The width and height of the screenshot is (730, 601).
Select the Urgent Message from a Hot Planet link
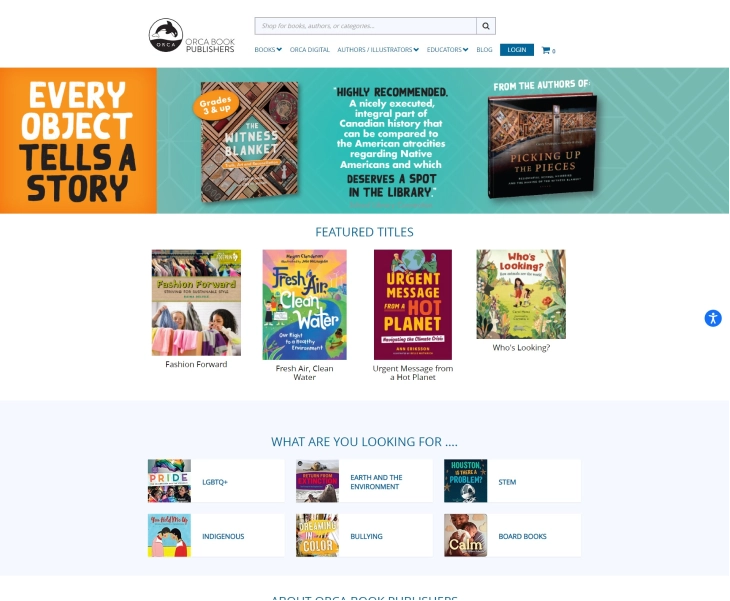[x=412, y=373]
